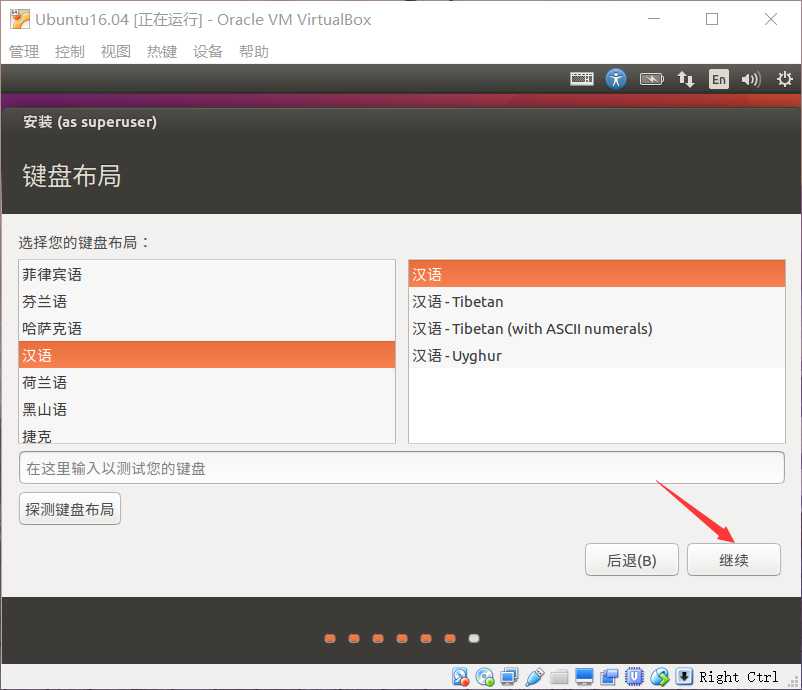Viewport: 802px width, 690px height.
Task: Click the mouse integration icon in status bar
Action: click(660, 677)
